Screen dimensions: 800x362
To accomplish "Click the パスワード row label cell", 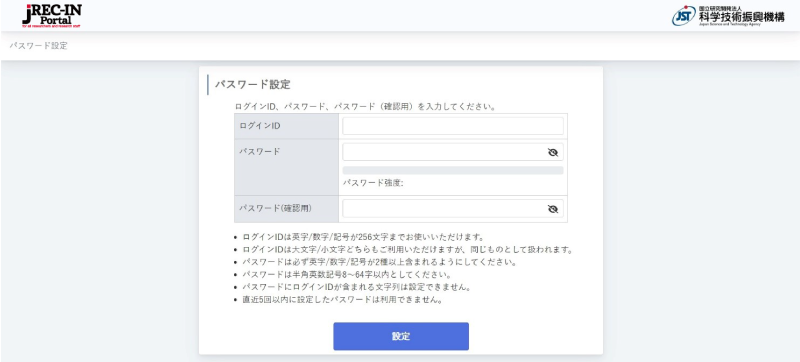I will 286,167.
